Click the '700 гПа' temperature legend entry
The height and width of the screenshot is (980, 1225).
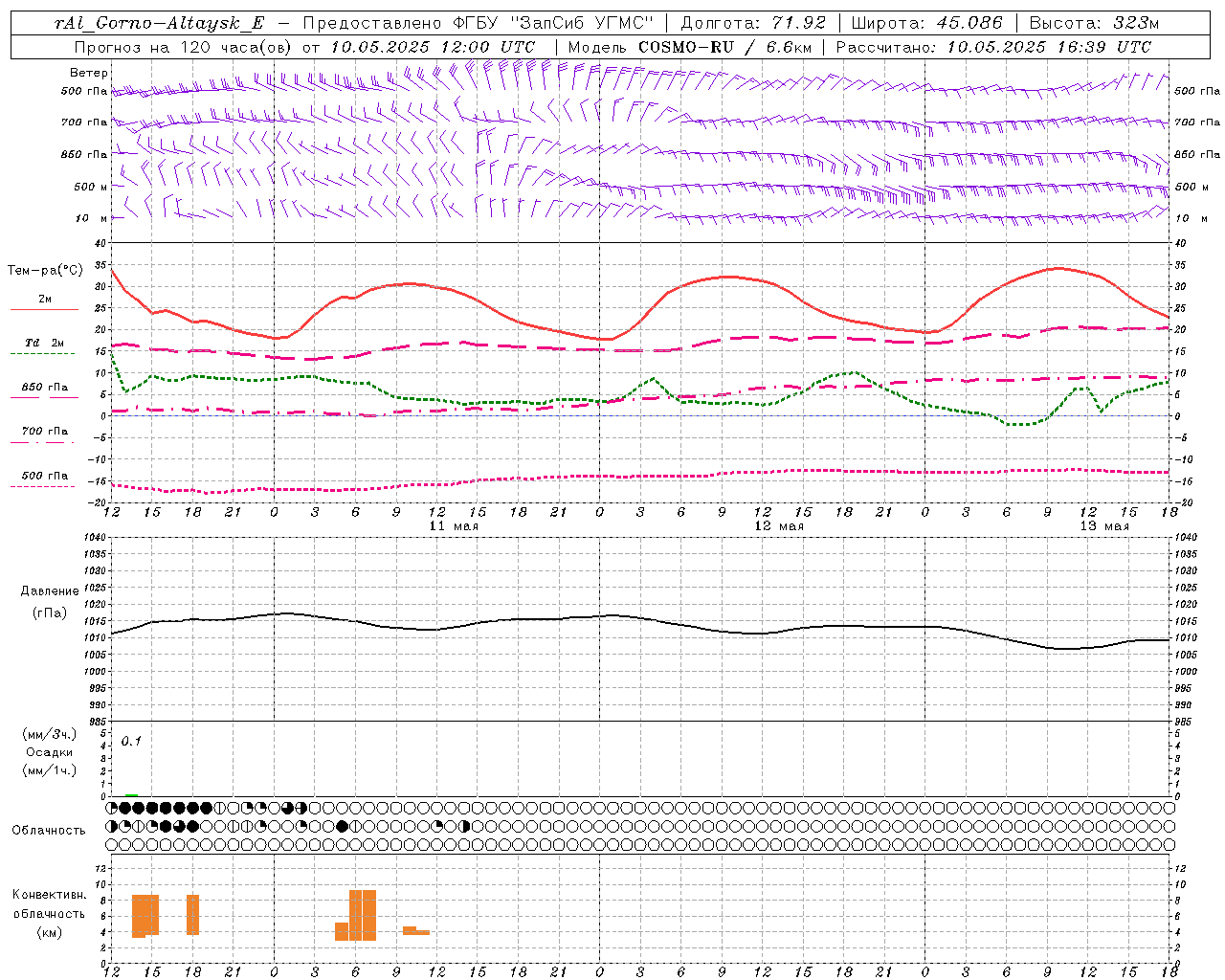(45, 432)
